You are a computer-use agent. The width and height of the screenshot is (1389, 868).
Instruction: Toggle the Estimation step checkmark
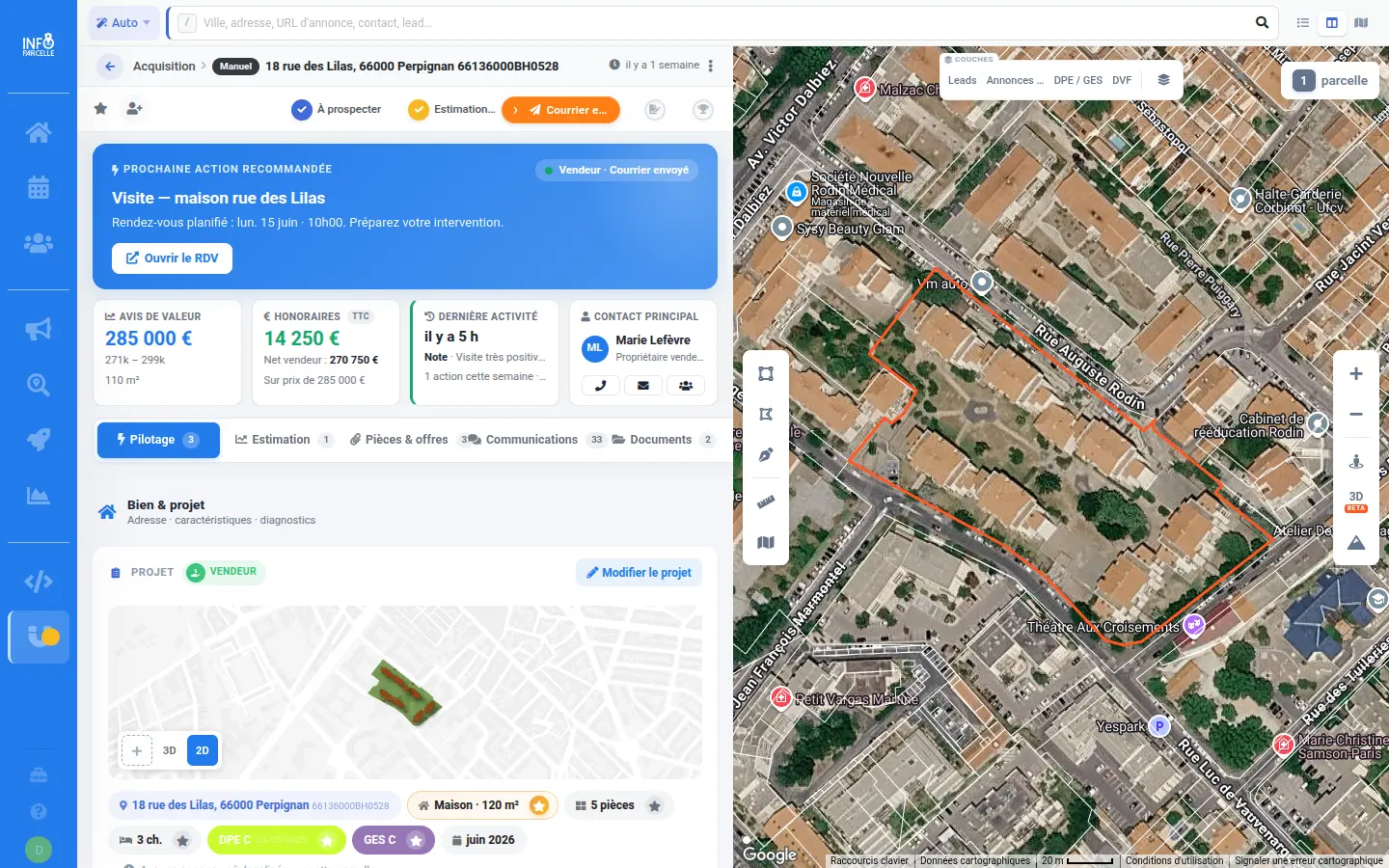(419, 110)
